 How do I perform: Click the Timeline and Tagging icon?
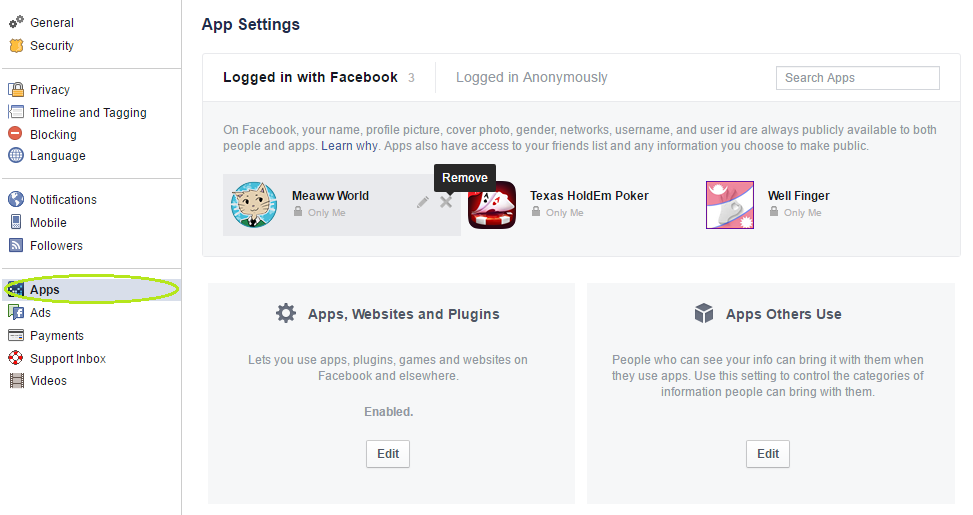tap(16, 112)
